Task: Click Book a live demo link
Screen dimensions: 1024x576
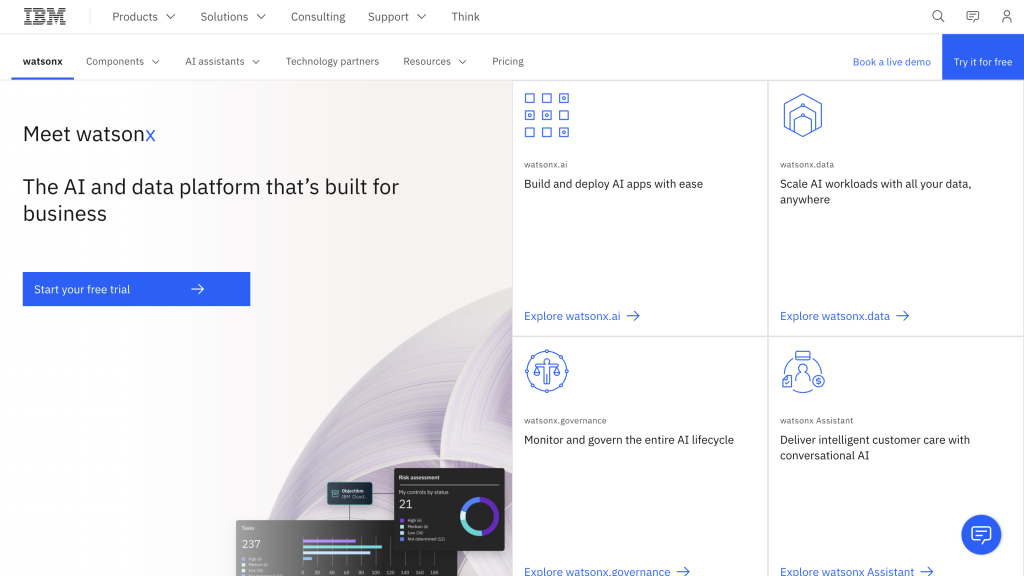Action: click(891, 62)
